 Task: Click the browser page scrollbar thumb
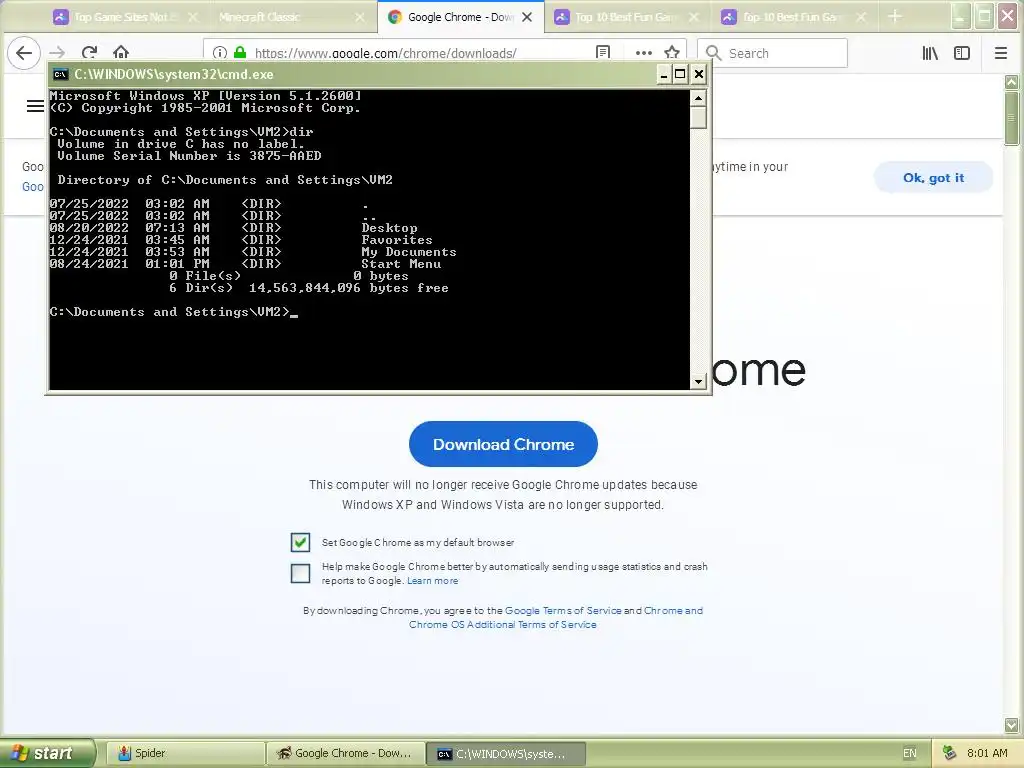(1012, 118)
